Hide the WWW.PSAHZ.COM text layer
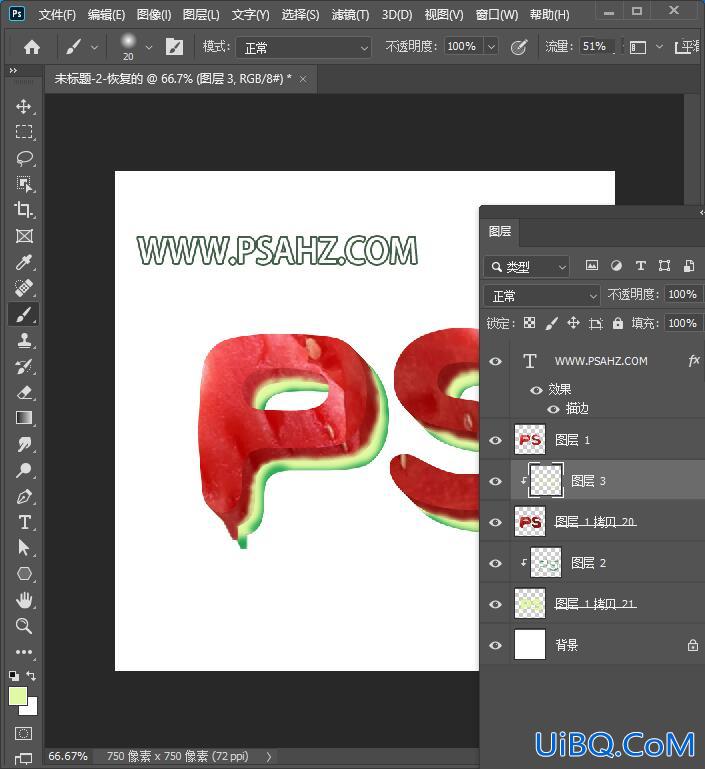The height and width of the screenshot is (769, 705). pyautogui.click(x=496, y=361)
